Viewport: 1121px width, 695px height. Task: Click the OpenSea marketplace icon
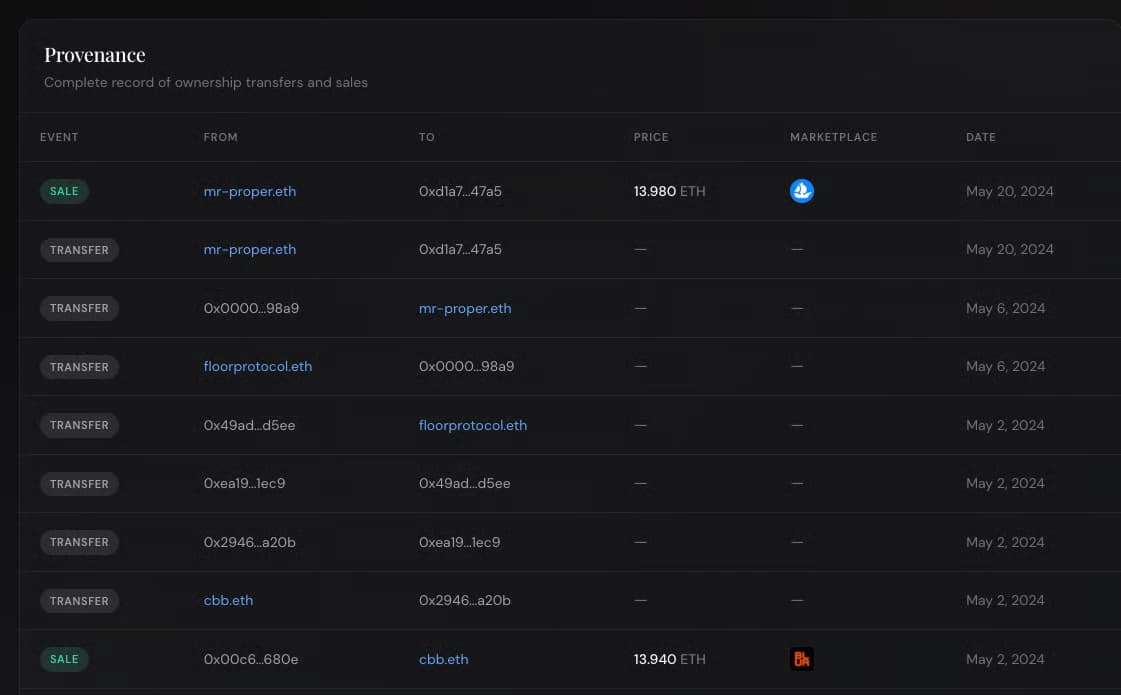801,191
